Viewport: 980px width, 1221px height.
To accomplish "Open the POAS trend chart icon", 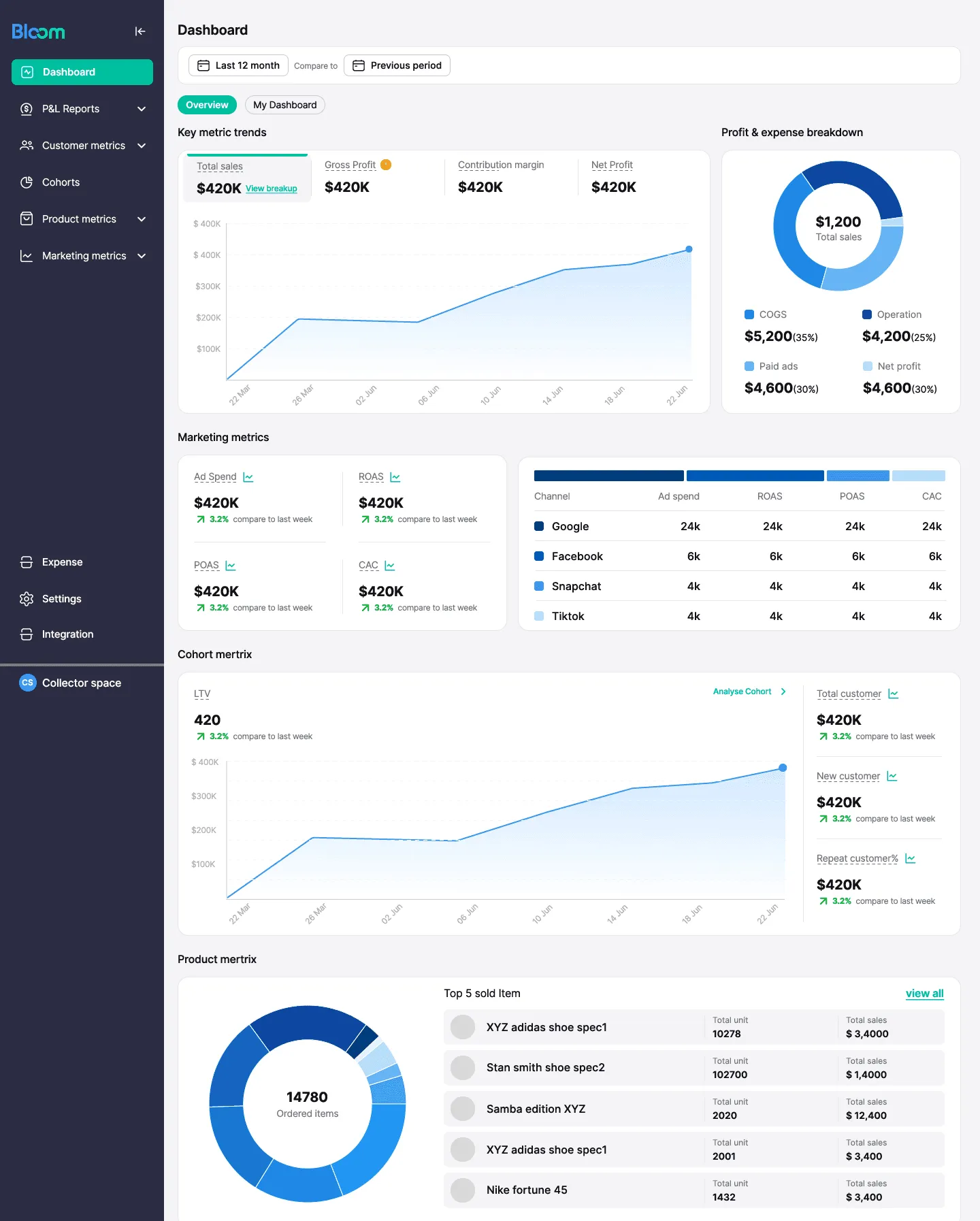I will (x=231, y=566).
